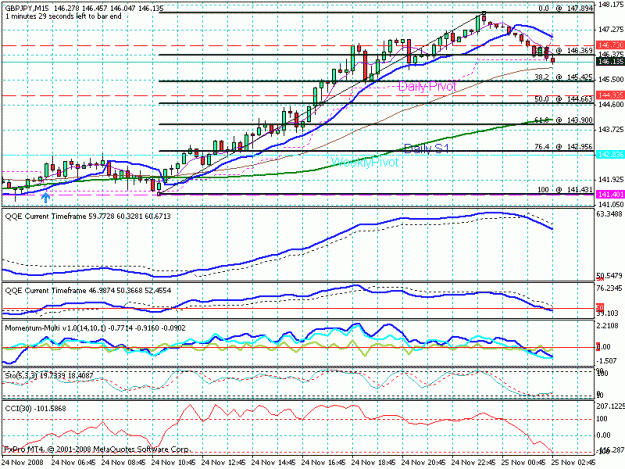This screenshot has width=625, height=469.
Task: Select the Fibonacci label '@ 146.369'
Action: 574,51
